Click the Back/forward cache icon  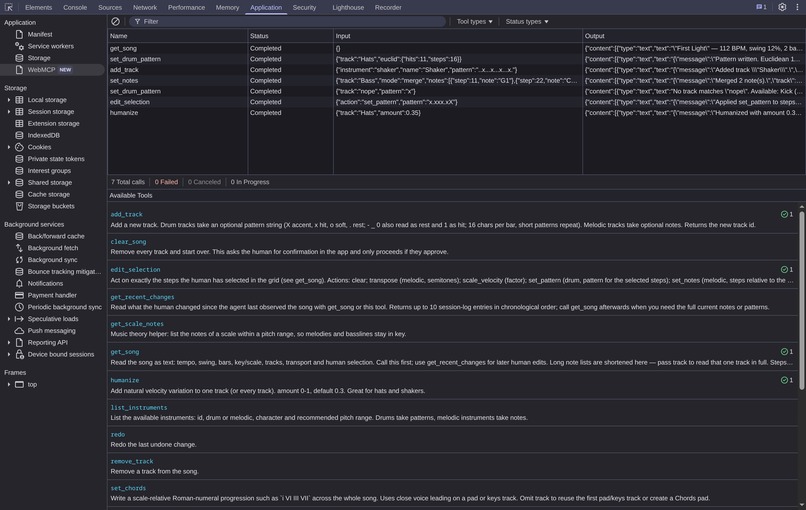click(19, 236)
